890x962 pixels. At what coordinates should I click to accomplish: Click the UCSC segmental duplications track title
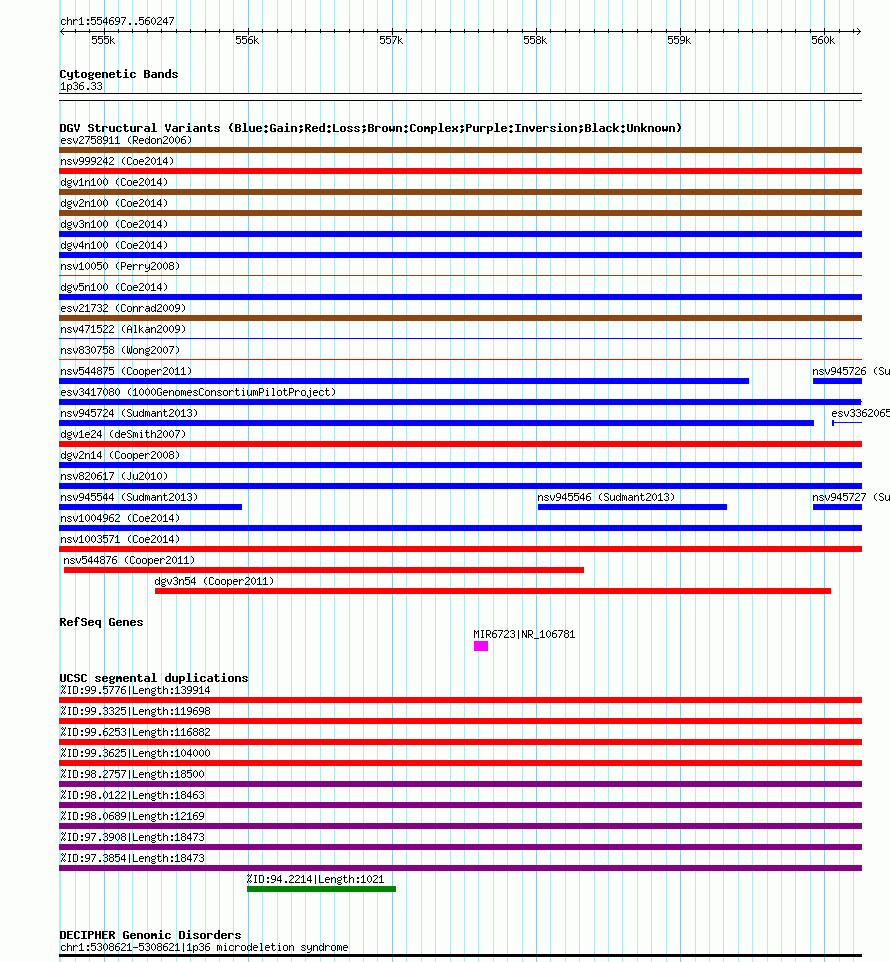click(x=154, y=678)
